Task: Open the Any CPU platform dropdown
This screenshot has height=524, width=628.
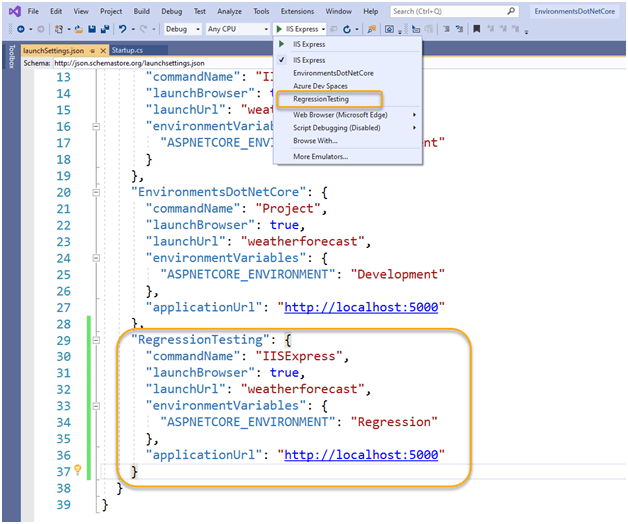Action: coord(239,29)
